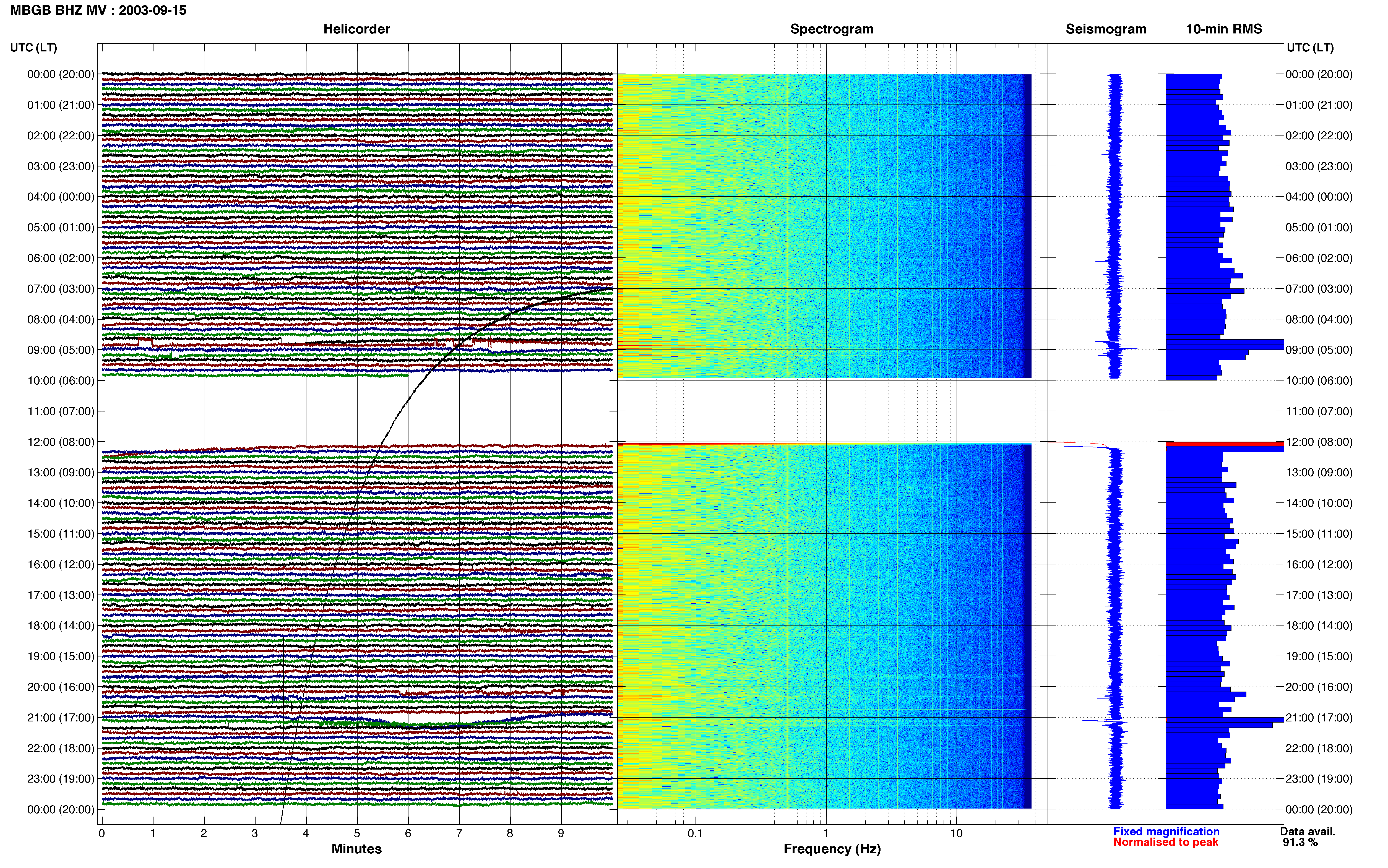This screenshot has width=1388, height=868.
Task: Click the left time label '22:00 (18:00)'
Action: tap(61, 749)
